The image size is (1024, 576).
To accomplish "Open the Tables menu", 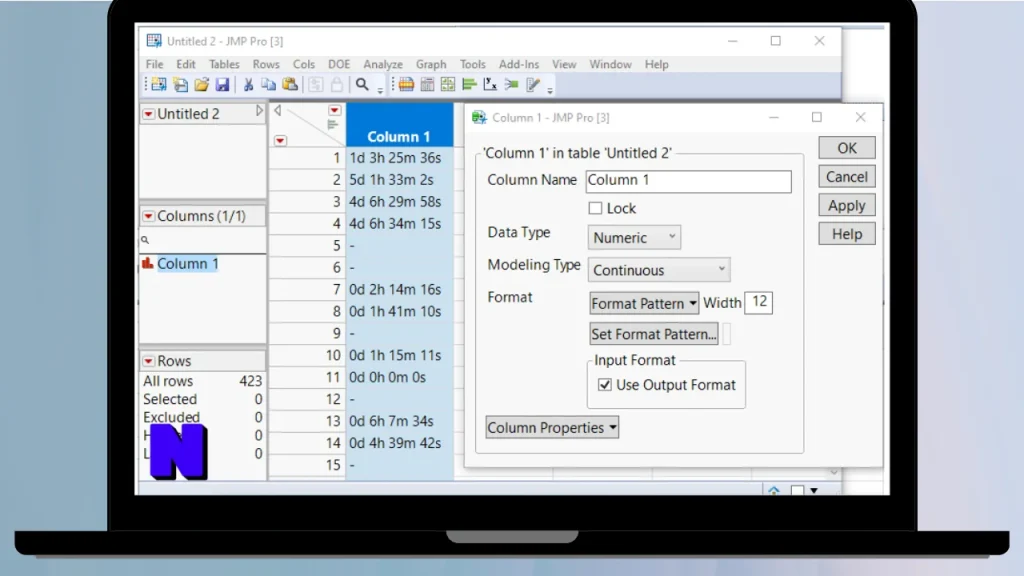I will point(224,64).
